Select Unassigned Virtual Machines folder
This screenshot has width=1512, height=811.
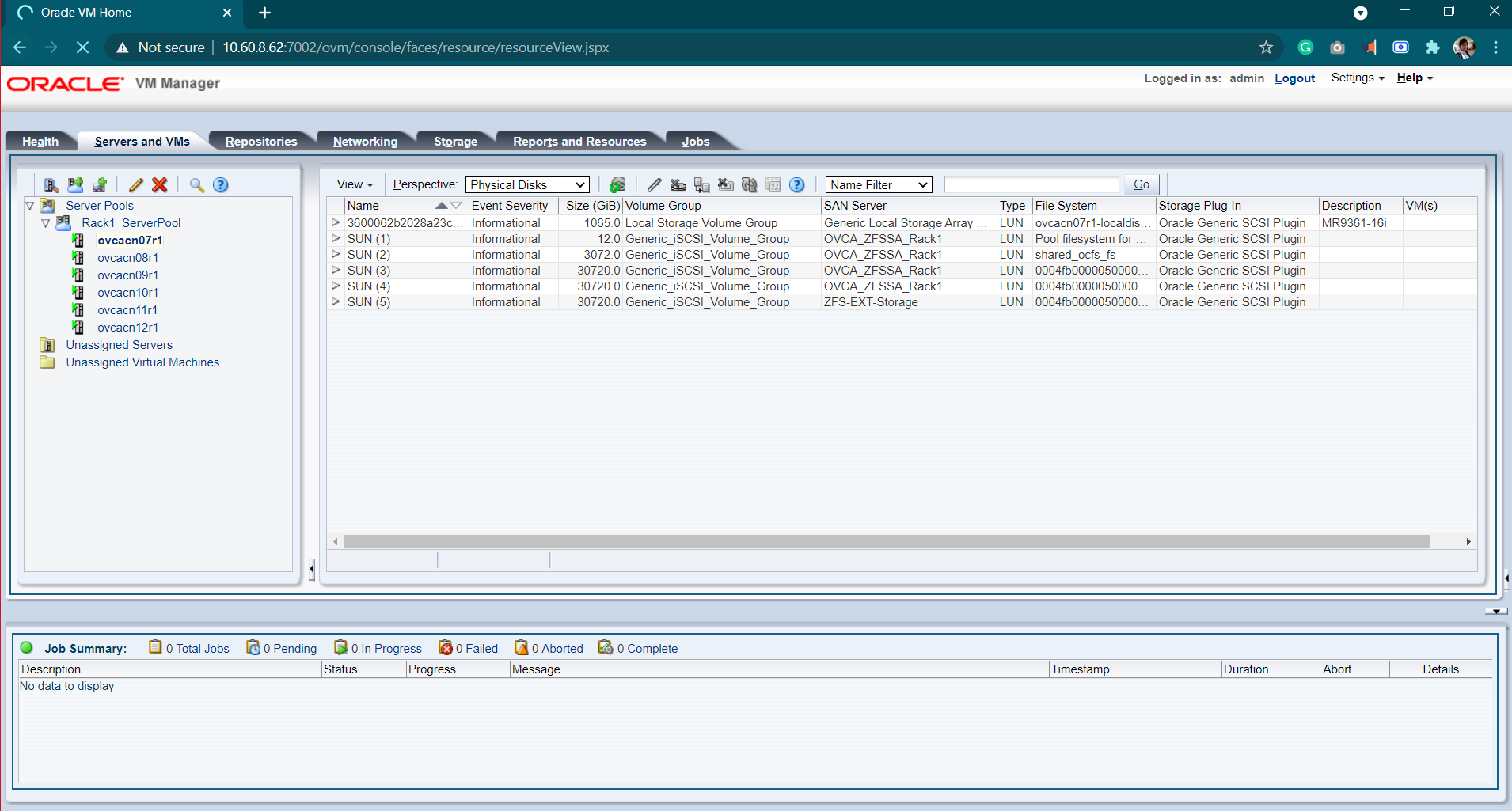tap(142, 362)
